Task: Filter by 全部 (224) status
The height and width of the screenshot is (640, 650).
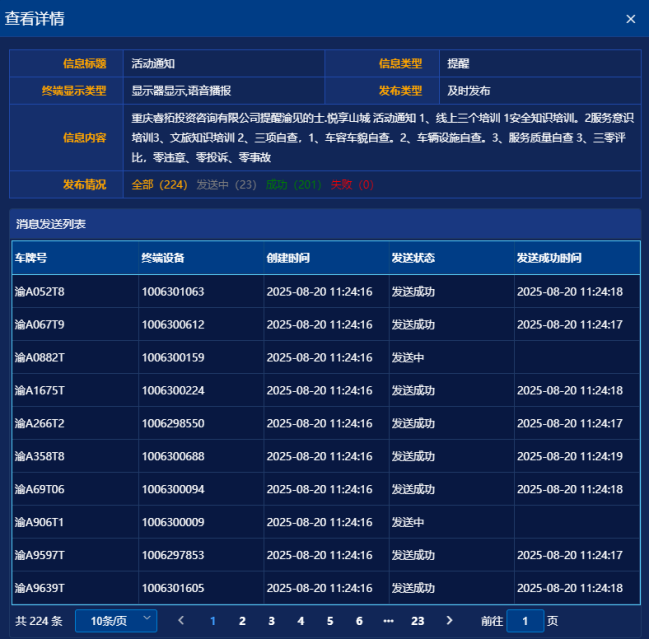Action: [x=159, y=185]
